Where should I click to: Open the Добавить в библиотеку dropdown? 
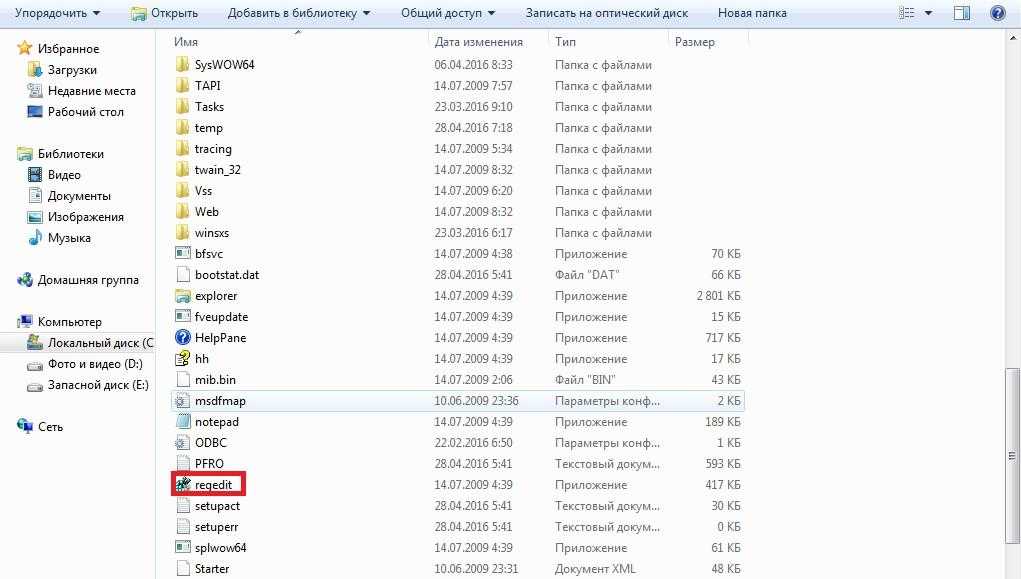[298, 12]
